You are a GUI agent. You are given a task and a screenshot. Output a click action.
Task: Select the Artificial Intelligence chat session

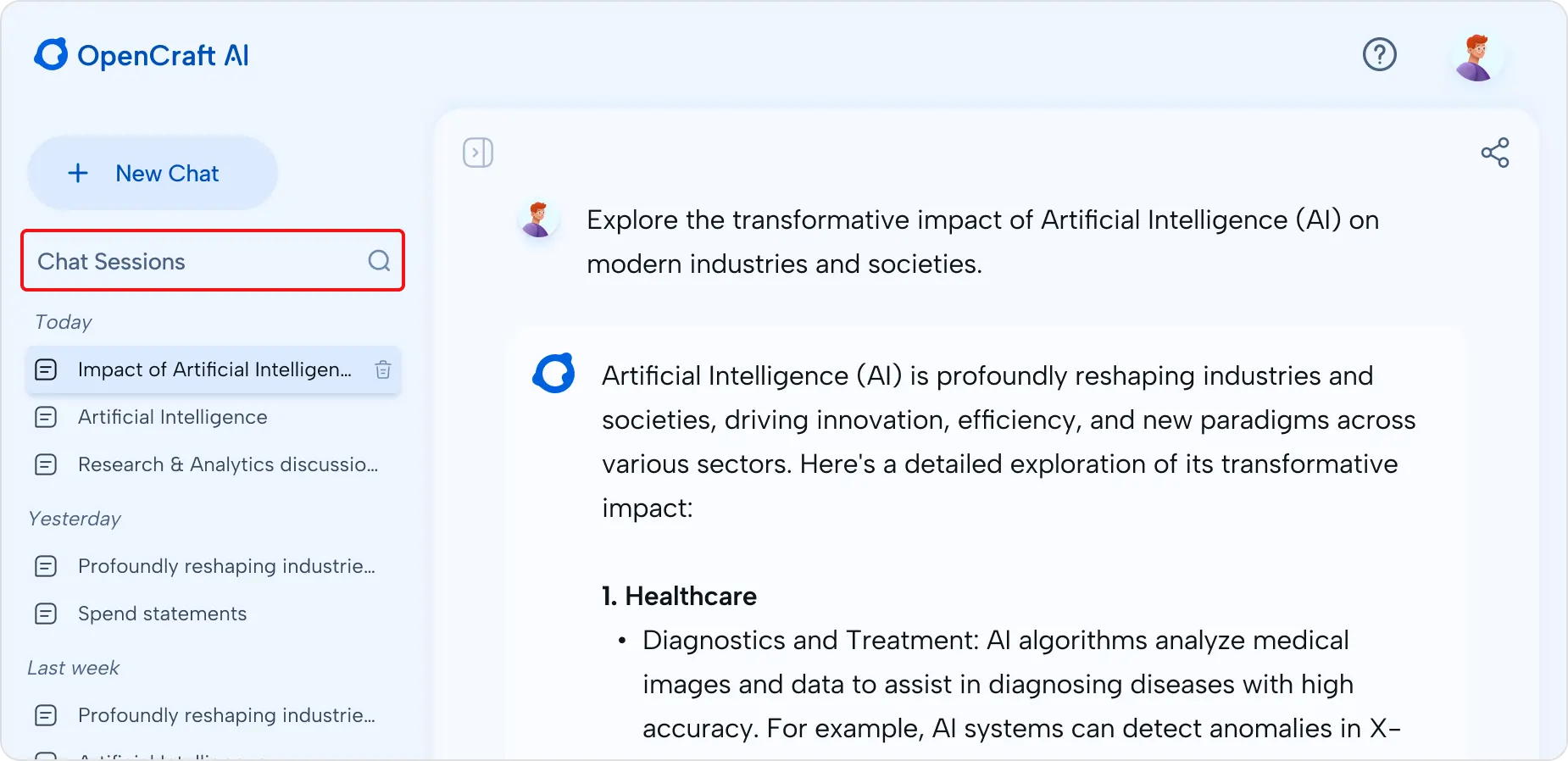[172, 417]
